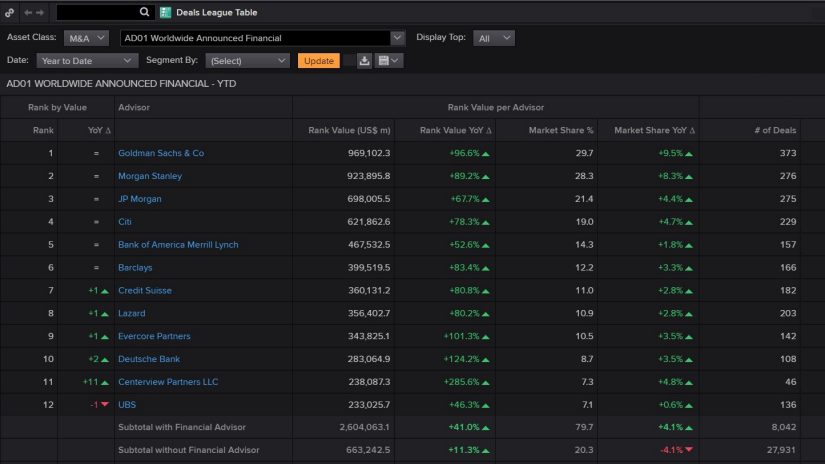The height and width of the screenshot is (464, 825).
Task: Select Subtotal without Financial Advisor row label
Action: (x=188, y=450)
